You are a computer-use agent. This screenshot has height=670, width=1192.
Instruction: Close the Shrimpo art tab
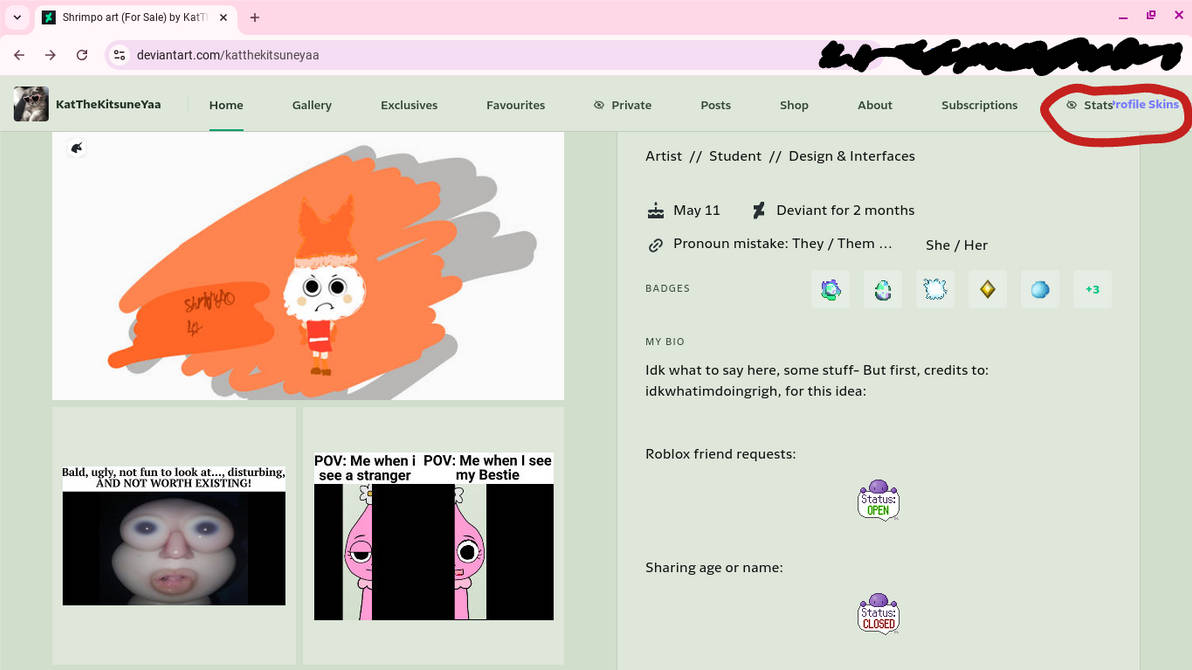coord(224,17)
